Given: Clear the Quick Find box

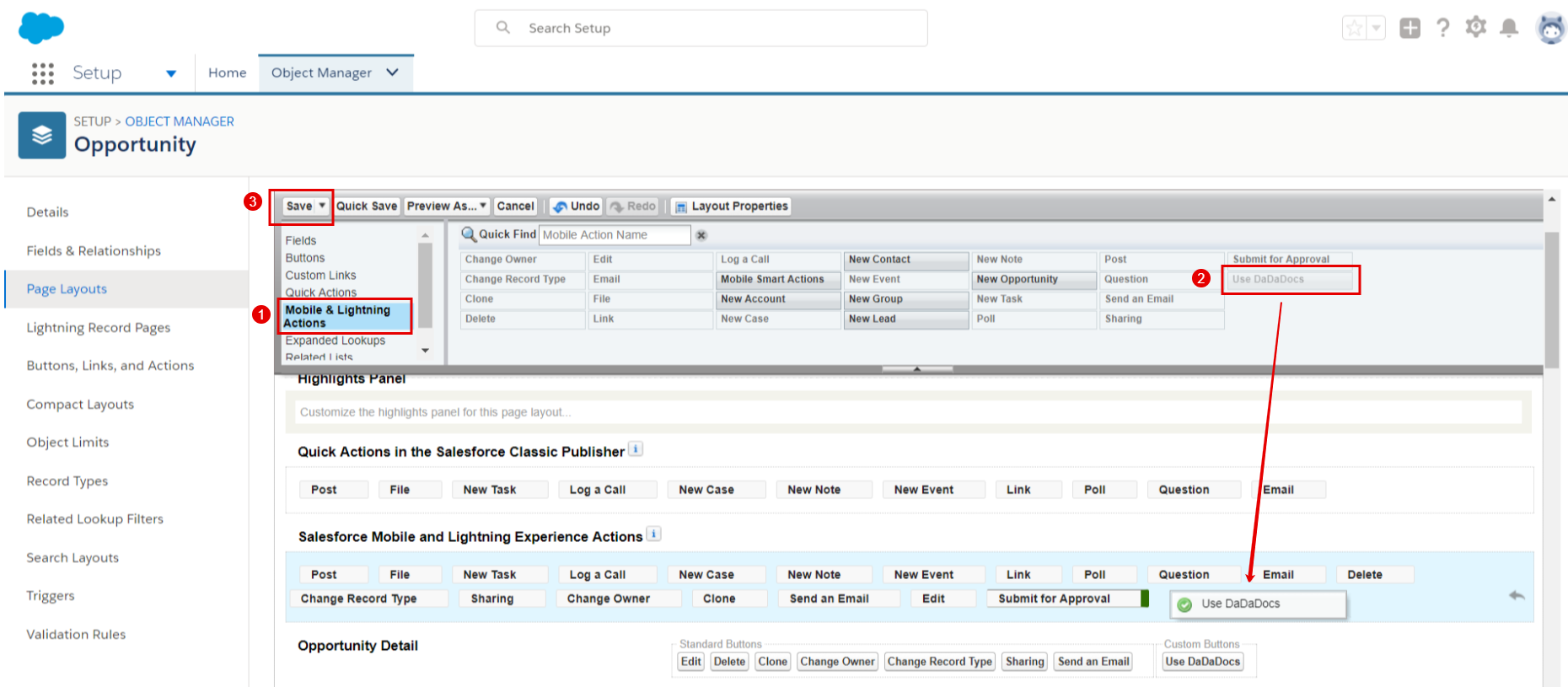Looking at the screenshot, I should pos(701,235).
